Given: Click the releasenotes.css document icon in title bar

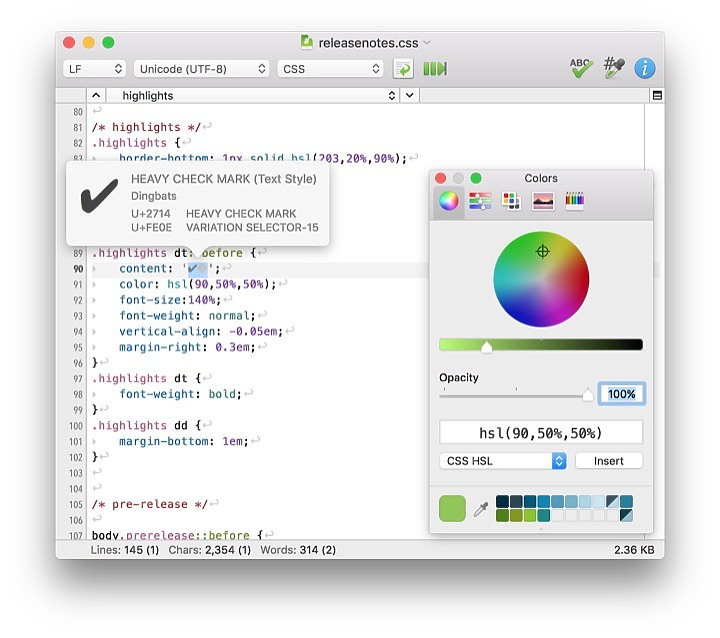Looking at the screenshot, I should click(307, 42).
